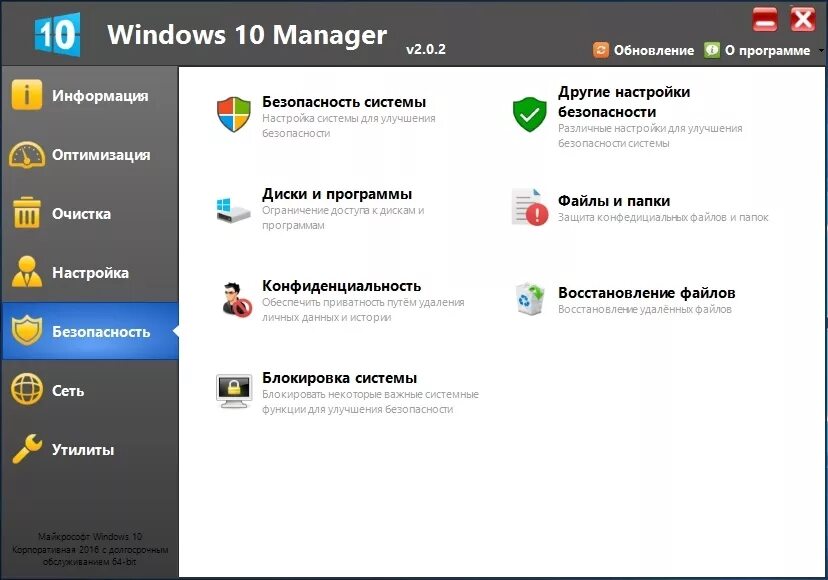The height and width of the screenshot is (580, 828).
Task: Click the Оптимизация gauge icon
Action: click(x=26, y=155)
